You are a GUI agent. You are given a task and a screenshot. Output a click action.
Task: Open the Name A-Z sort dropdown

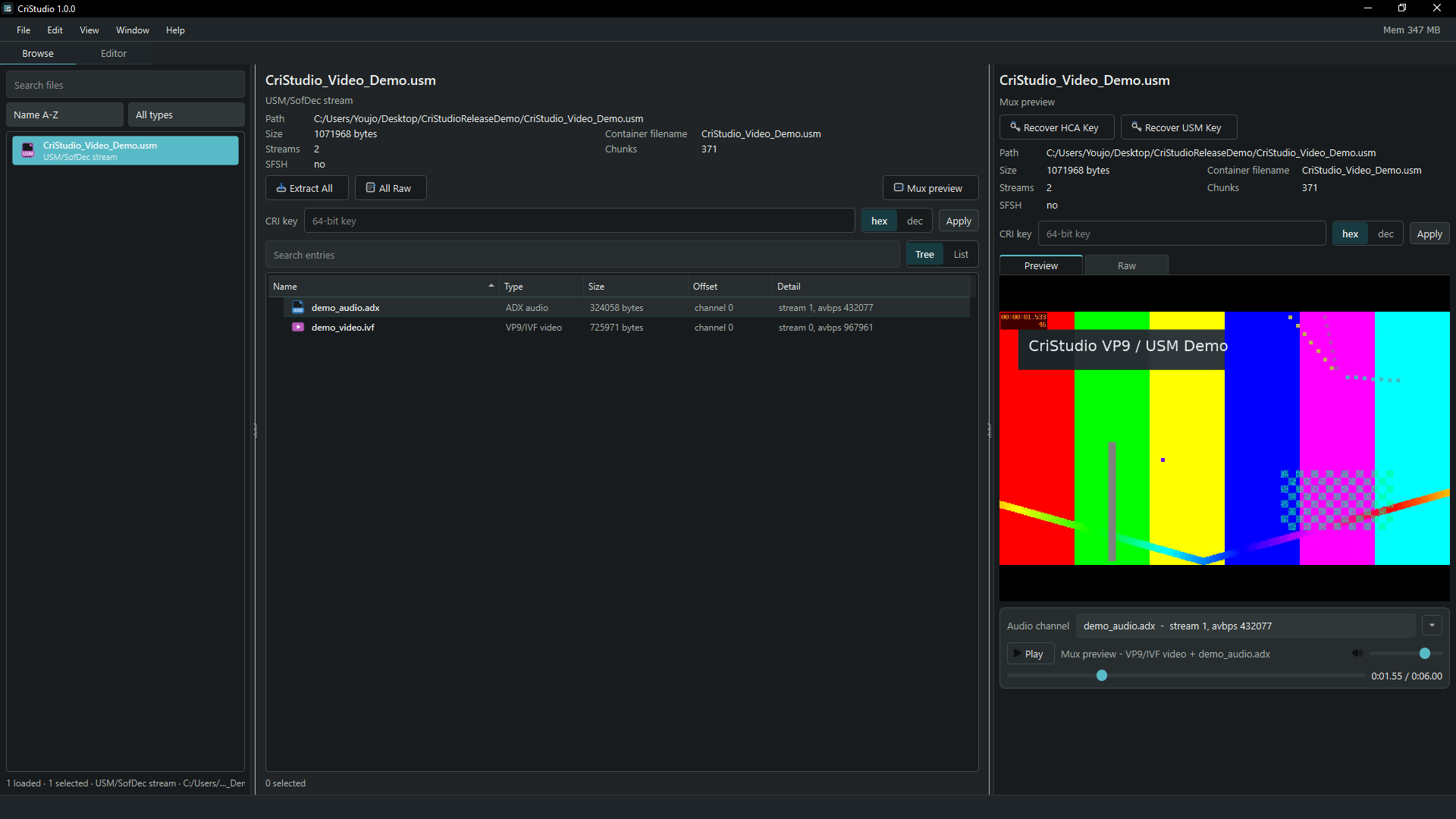click(64, 115)
